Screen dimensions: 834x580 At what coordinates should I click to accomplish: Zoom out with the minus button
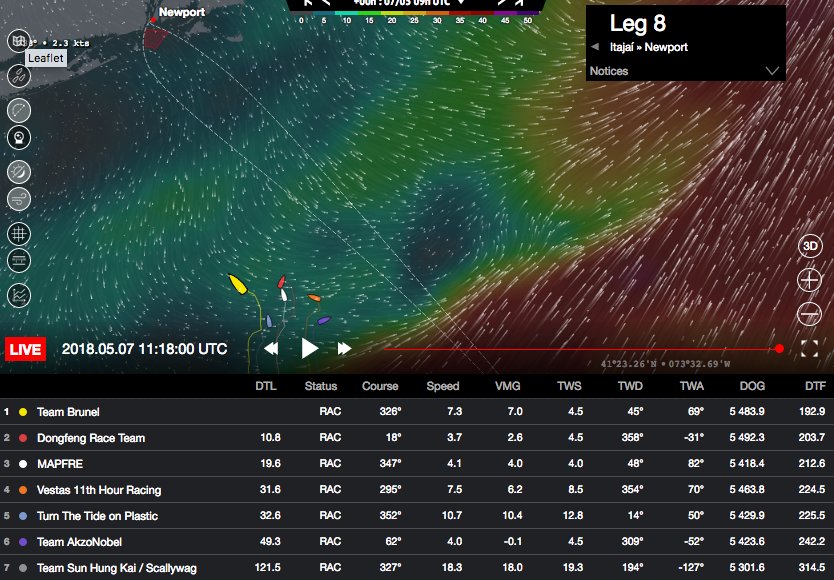(810, 314)
